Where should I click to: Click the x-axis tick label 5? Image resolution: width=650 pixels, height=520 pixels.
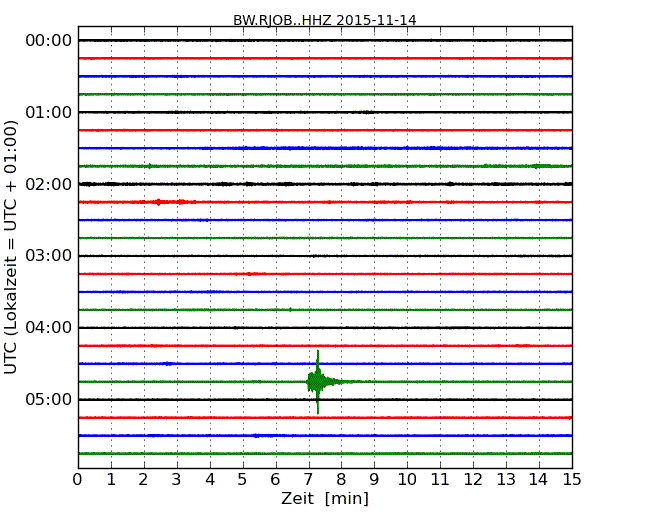tap(243, 480)
